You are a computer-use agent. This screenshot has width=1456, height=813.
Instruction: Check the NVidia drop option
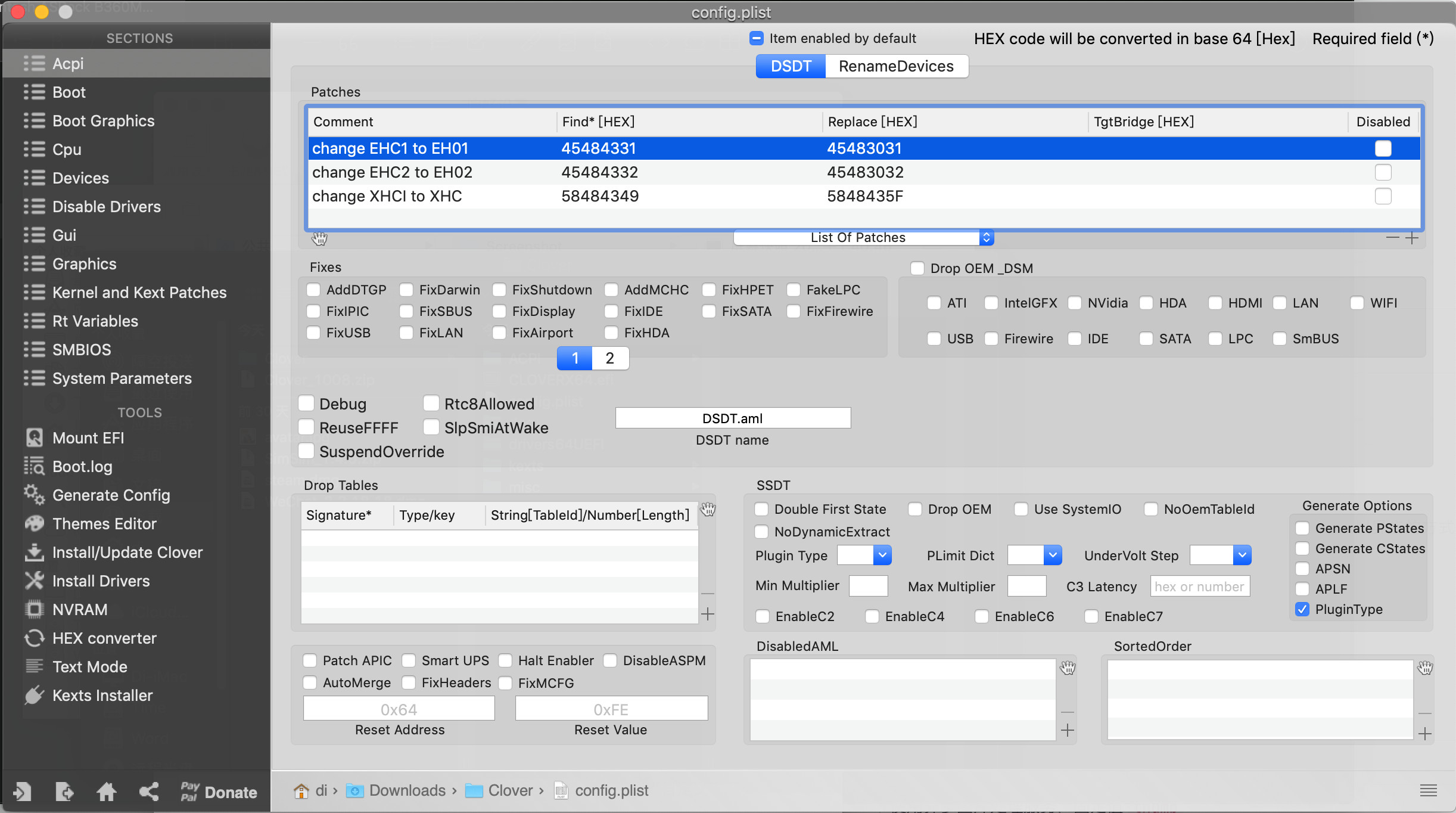pyautogui.click(x=1075, y=303)
